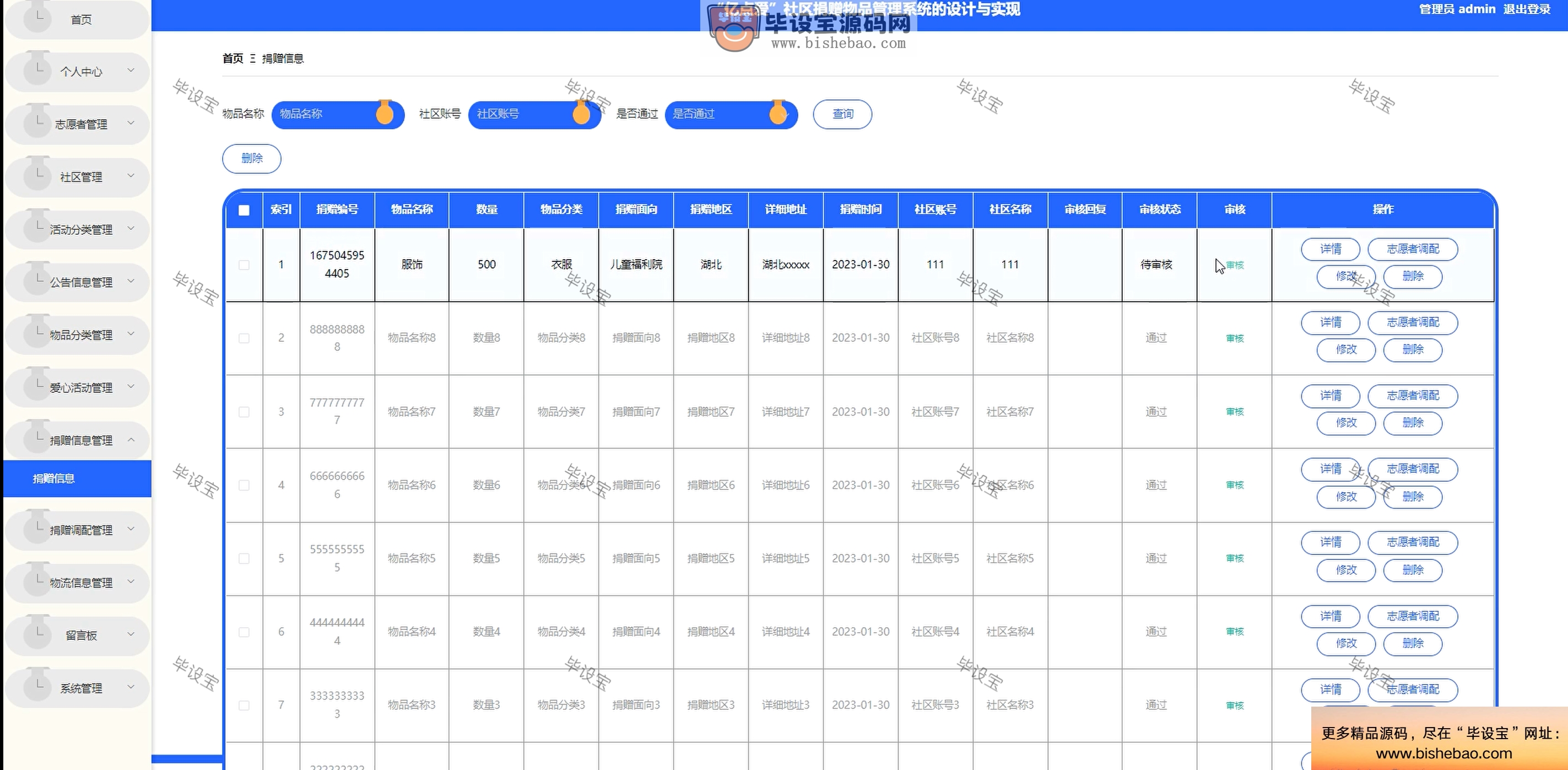Open the 物品分类管理 menu

point(77,335)
